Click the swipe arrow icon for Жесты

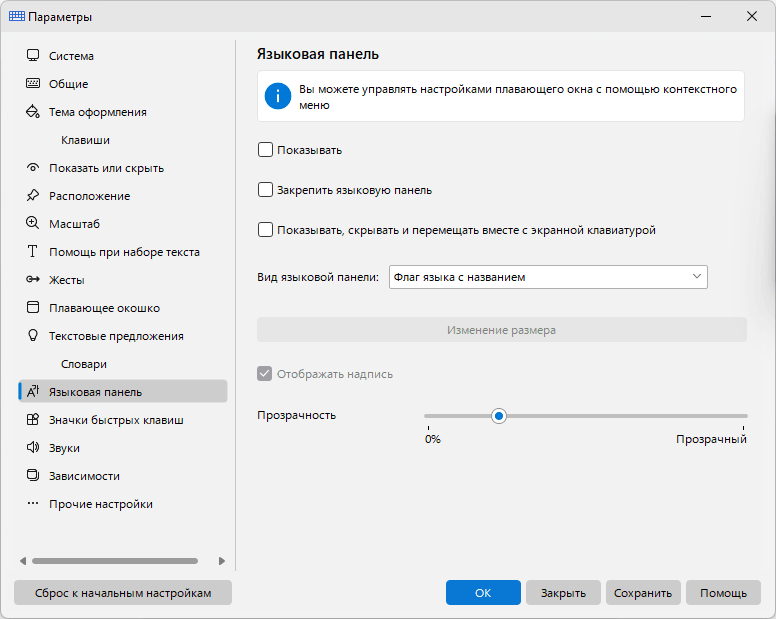tap(33, 280)
